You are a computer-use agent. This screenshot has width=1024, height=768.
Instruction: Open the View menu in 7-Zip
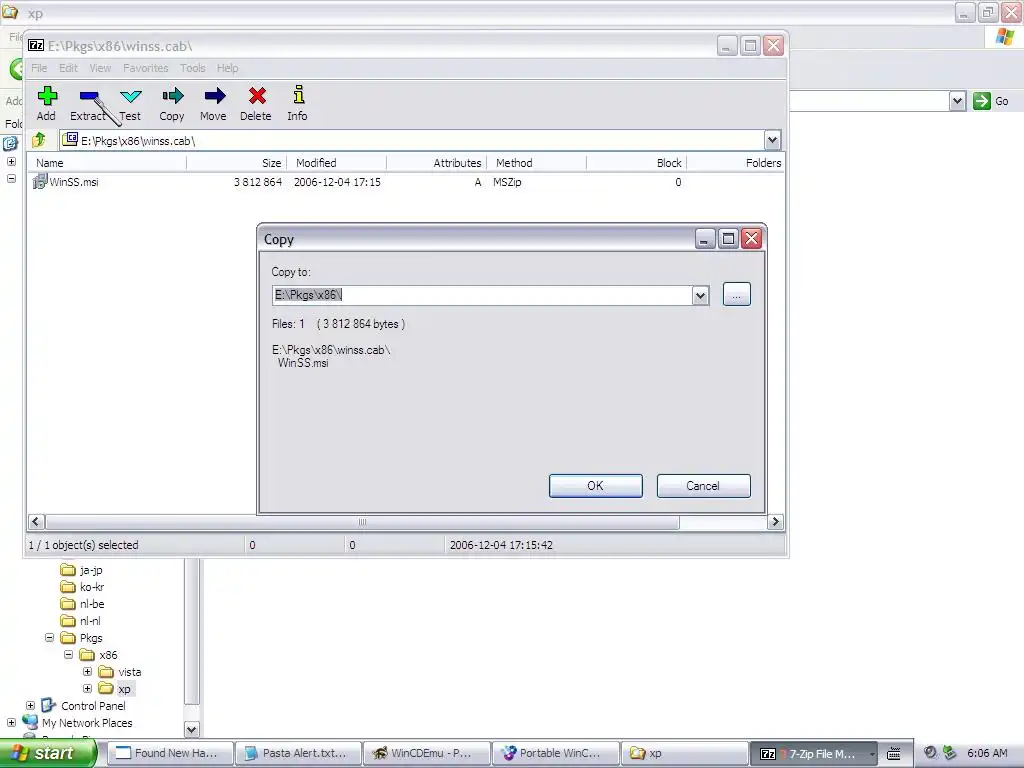[x=100, y=68]
